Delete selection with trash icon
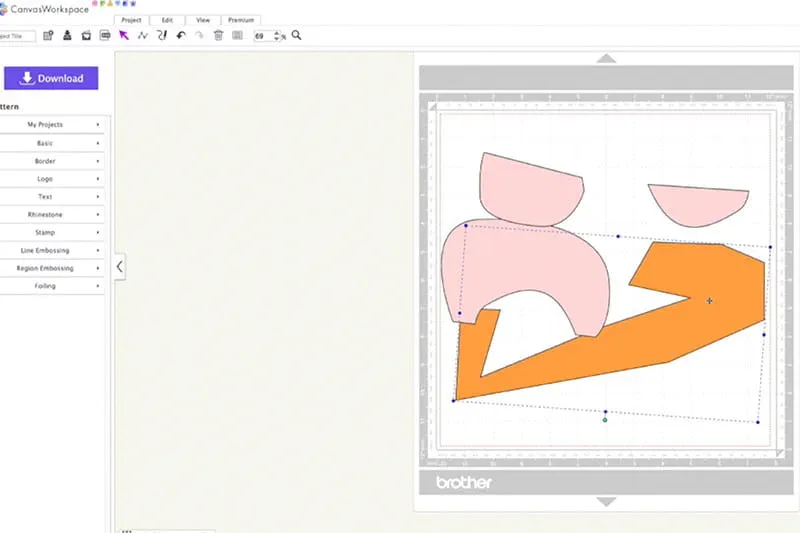The width and height of the screenshot is (800, 533). click(218, 35)
